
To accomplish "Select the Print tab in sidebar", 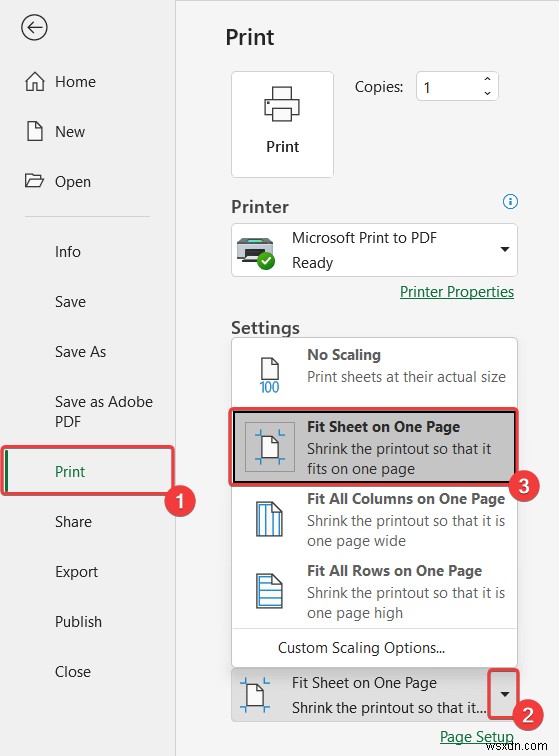I will coord(70,471).
